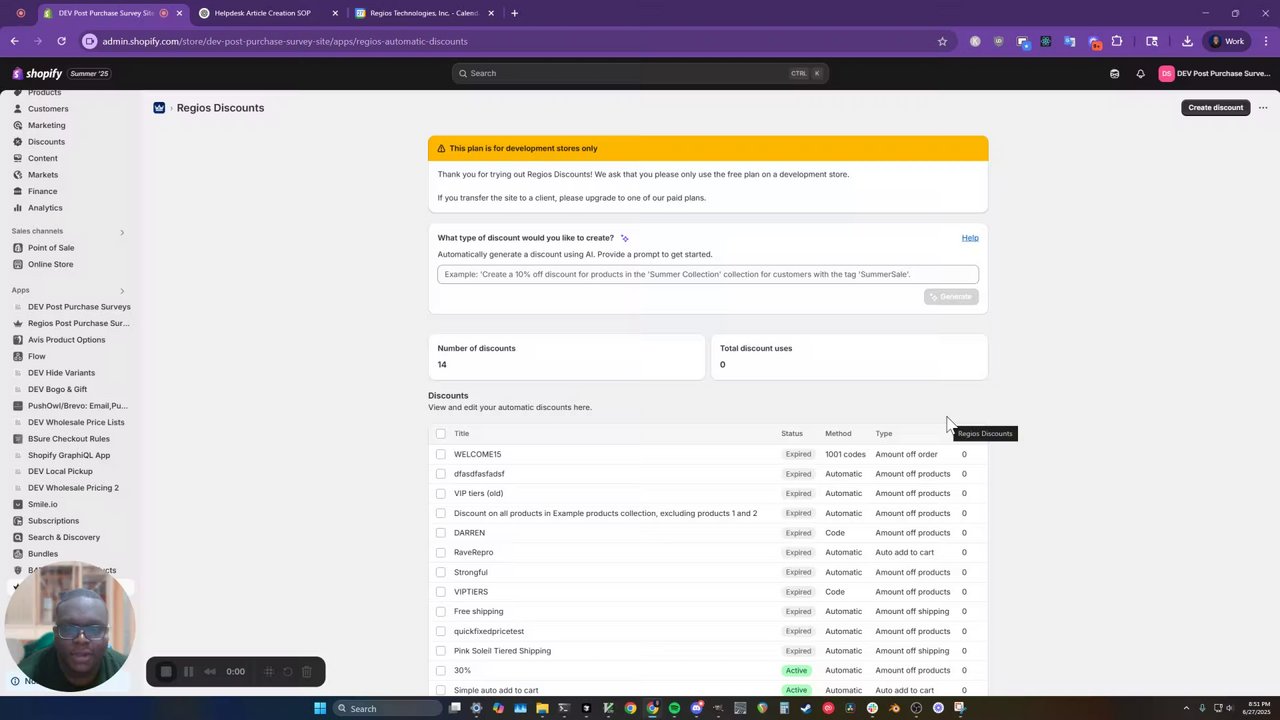Open the BSure Checkout Rules app
1280x720 pixels.
coord(69,439)
